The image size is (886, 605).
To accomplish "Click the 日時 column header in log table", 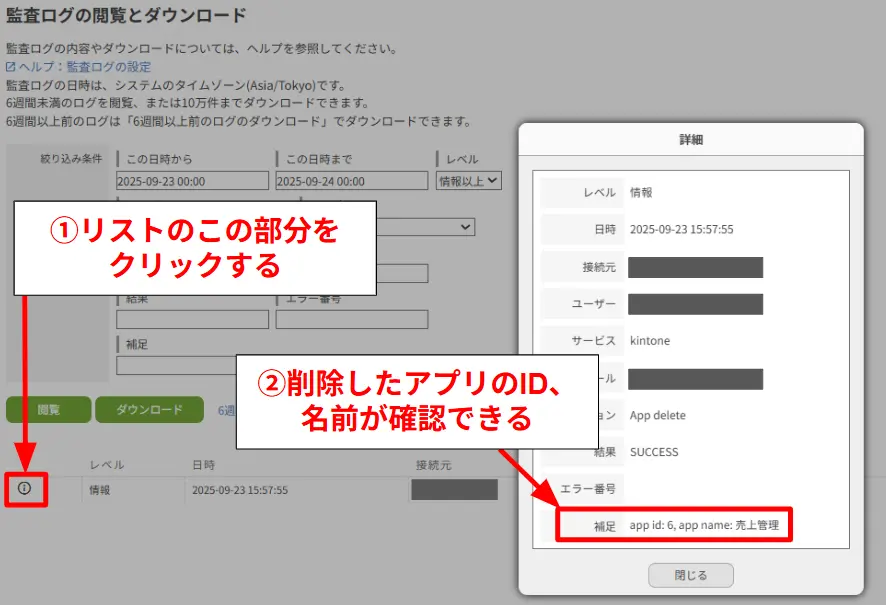I will click(203, 465).
